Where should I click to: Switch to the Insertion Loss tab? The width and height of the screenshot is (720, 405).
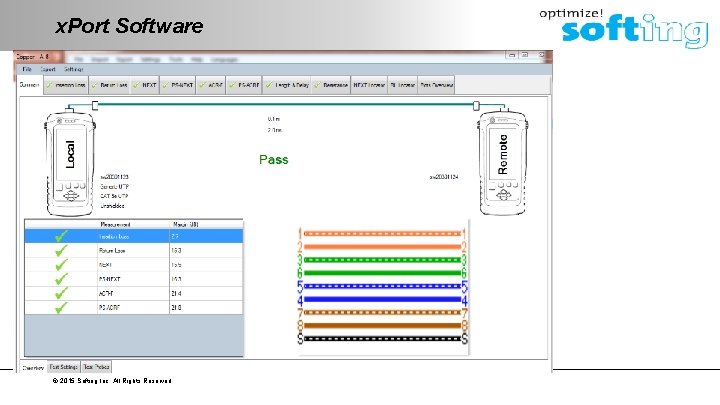coord(66,85)
